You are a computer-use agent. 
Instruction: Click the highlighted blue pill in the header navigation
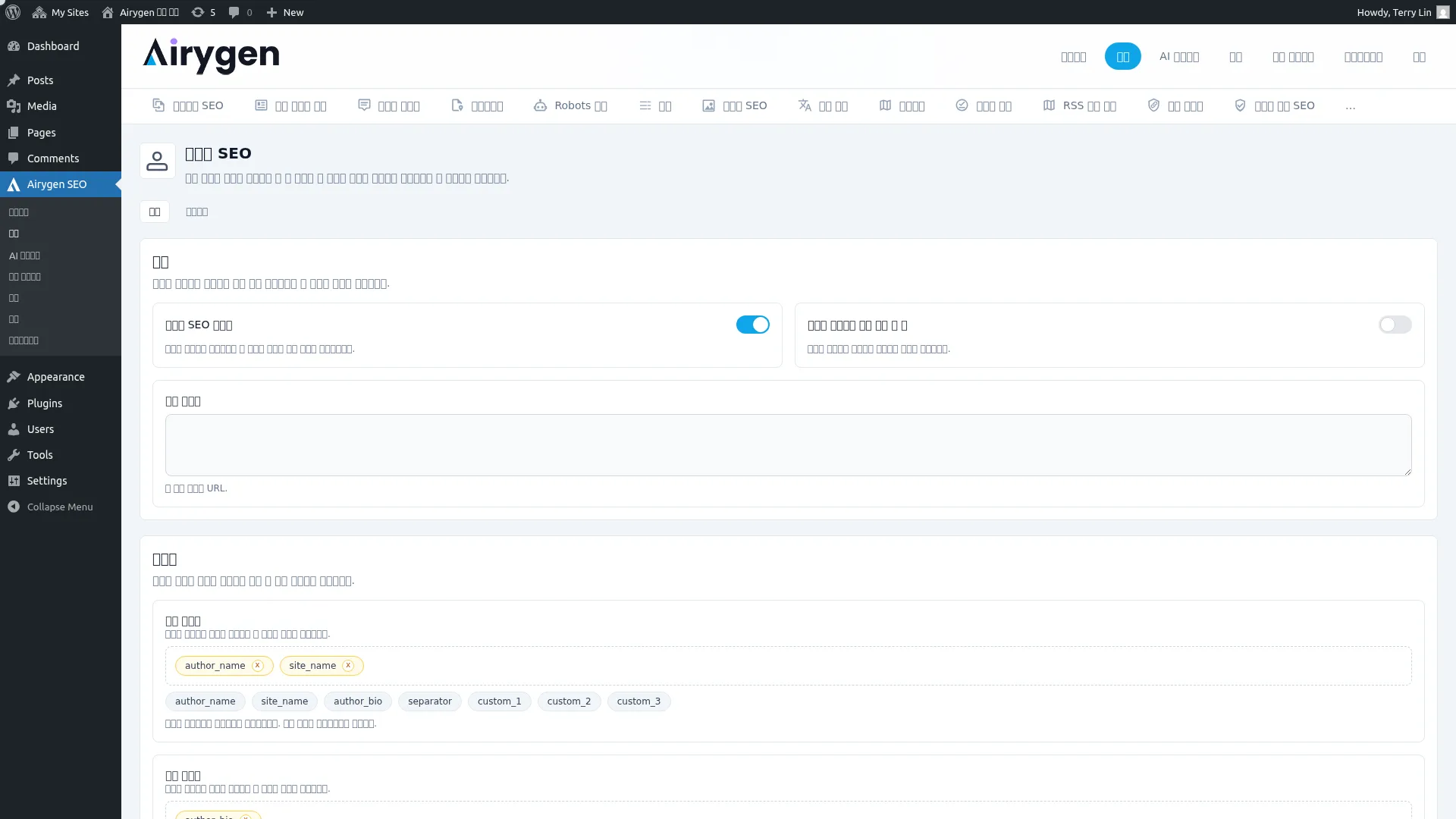point(1123,56)
